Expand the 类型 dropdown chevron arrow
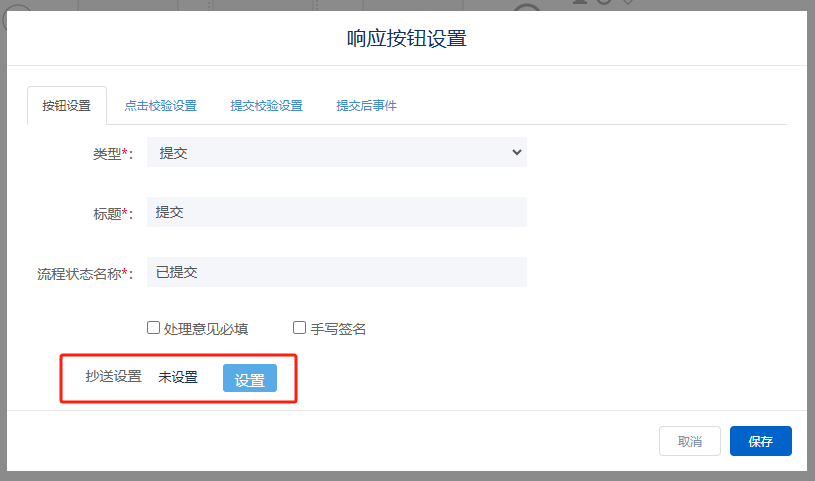This screenshot has width=815, height=481. [x=516, y=152]
